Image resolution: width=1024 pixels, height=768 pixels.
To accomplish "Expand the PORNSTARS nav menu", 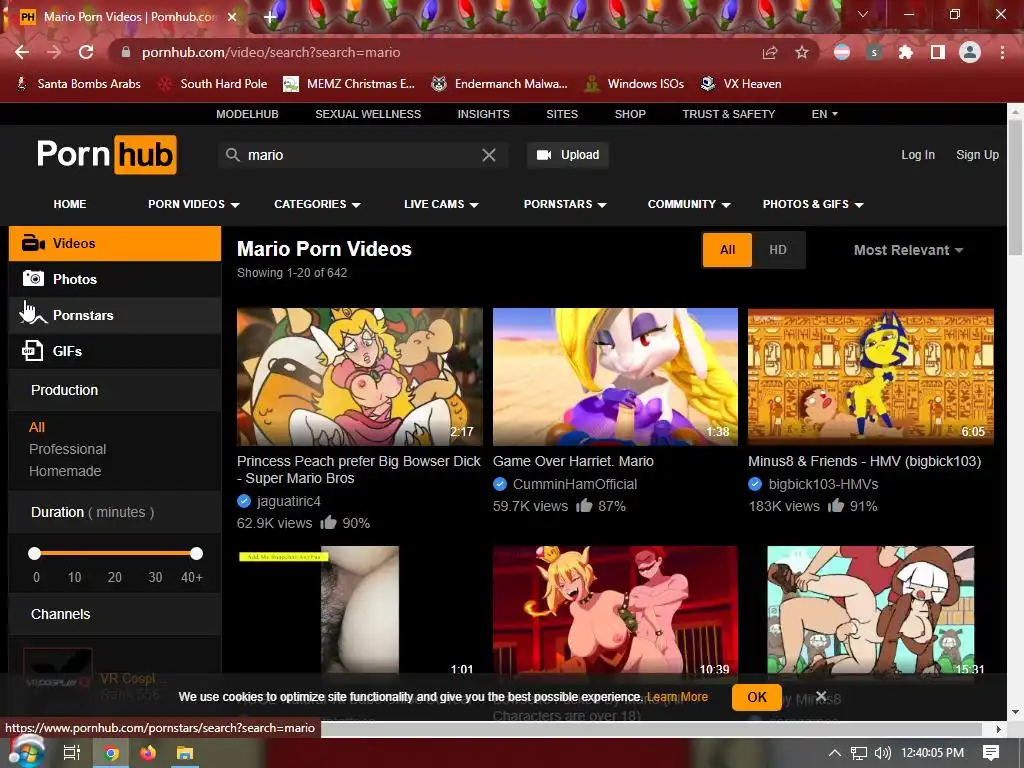I will (x=566, y=204).
